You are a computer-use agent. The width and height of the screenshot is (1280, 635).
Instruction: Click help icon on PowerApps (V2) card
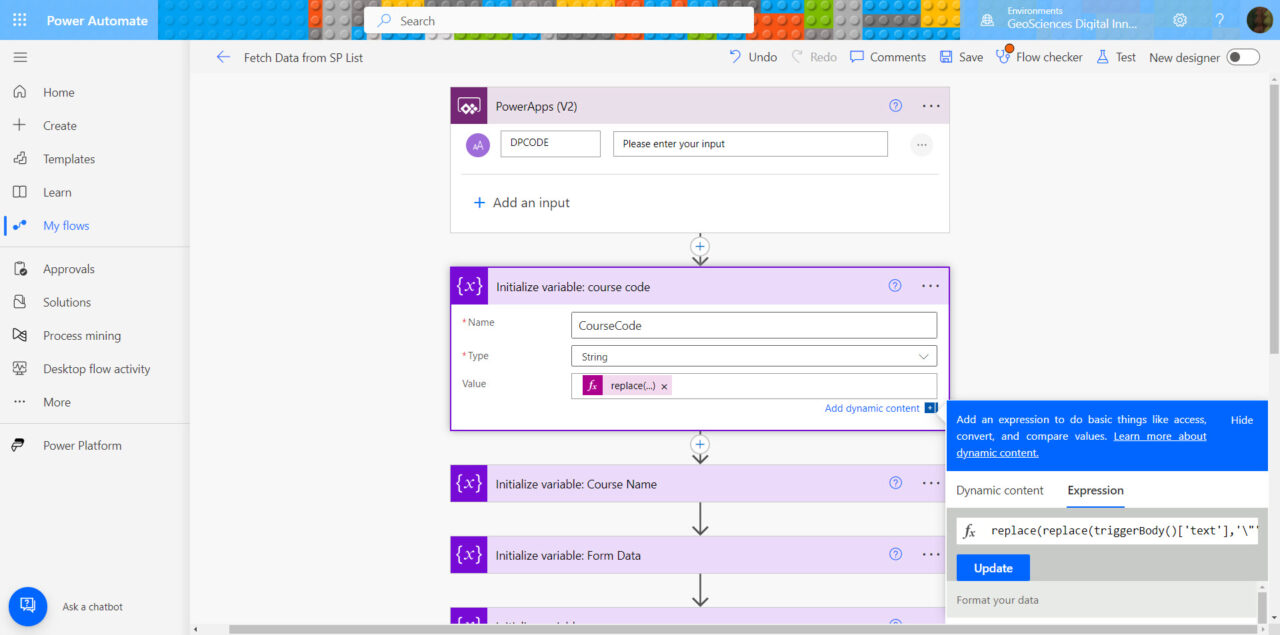[x=895, y=106]
